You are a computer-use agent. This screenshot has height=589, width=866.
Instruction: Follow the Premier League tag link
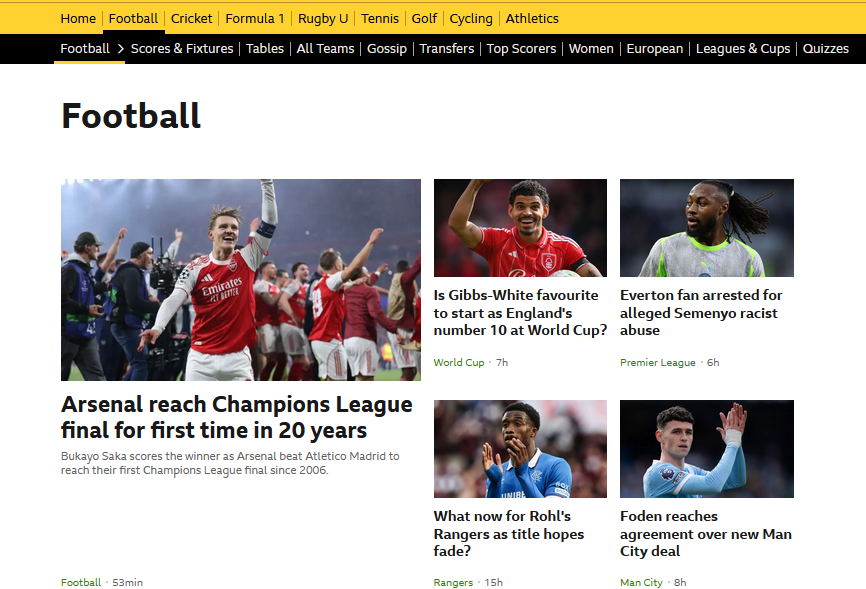point(657,362)
